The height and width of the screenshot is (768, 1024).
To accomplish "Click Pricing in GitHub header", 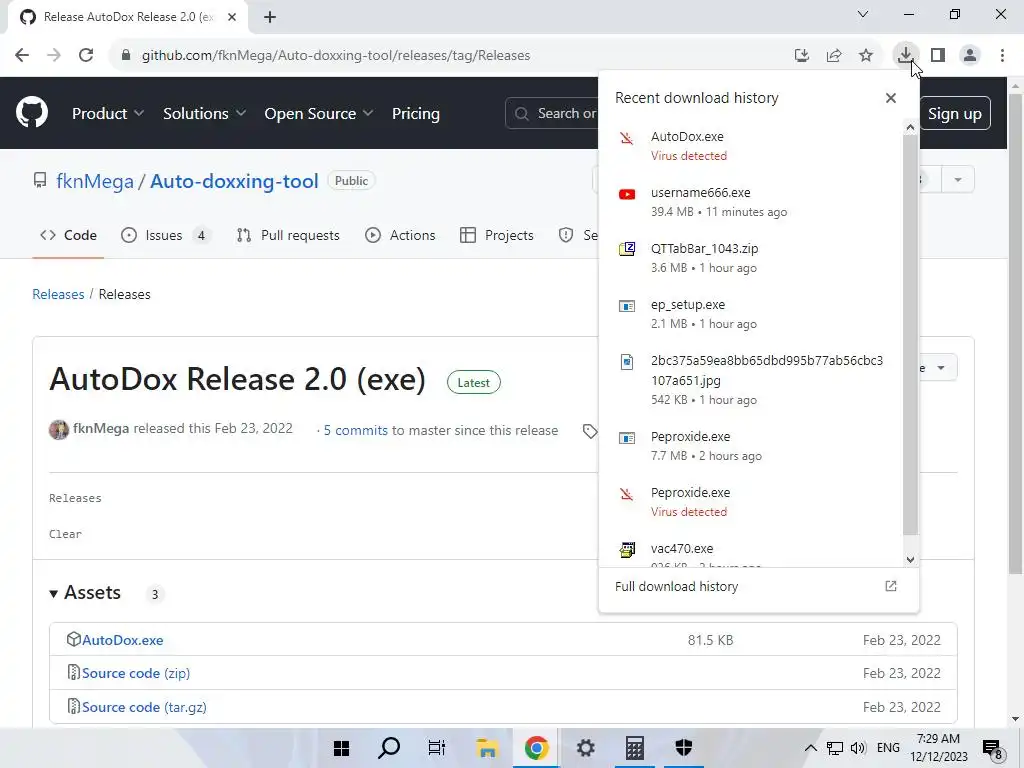I will pos(415,114).
